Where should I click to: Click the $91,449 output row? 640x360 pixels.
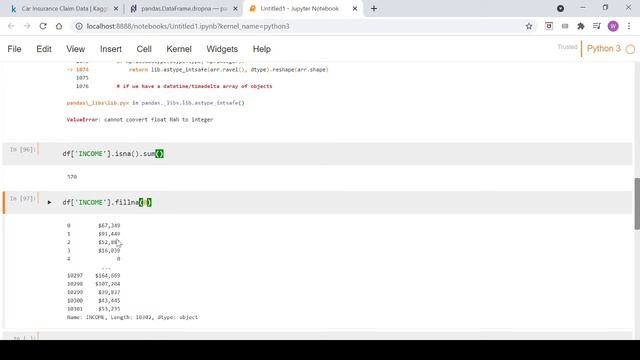click(93, 234)
